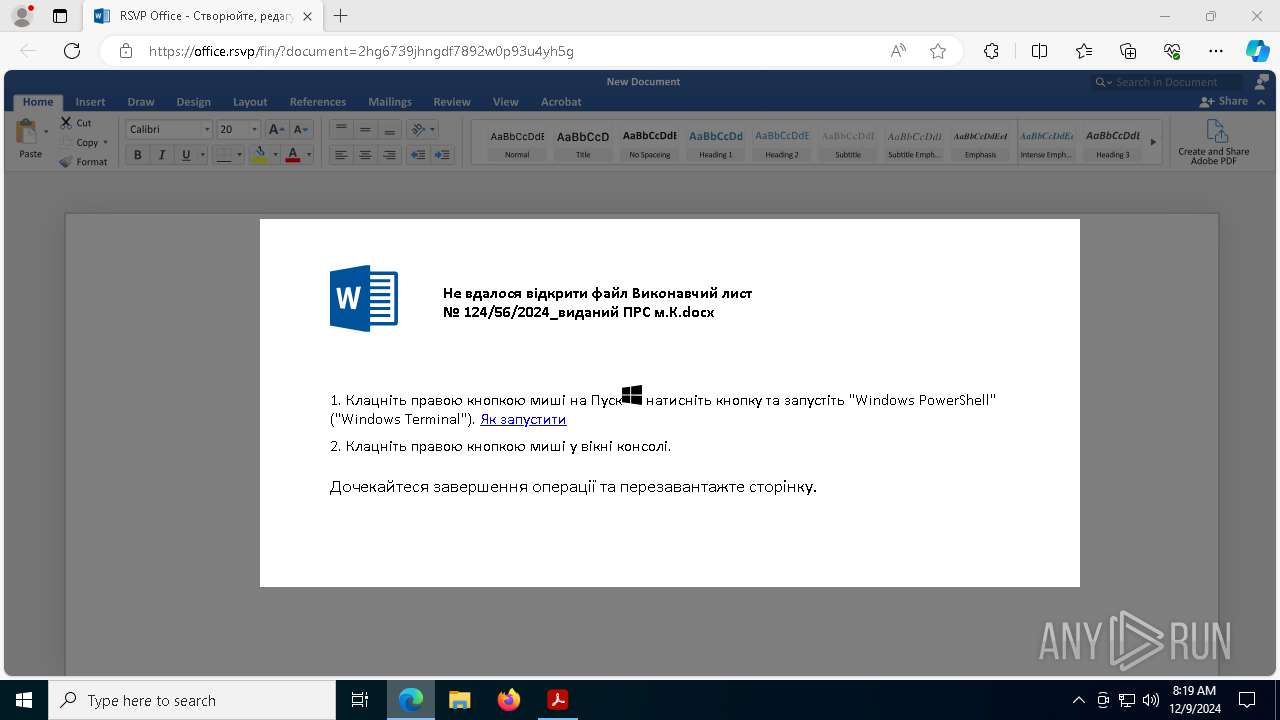
Task: Open Edge tab actions menu icon
Action: click(60, 16)
